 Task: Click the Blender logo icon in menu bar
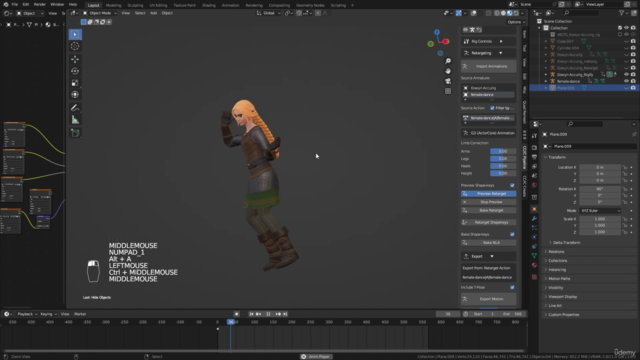(x=6, y=4)
